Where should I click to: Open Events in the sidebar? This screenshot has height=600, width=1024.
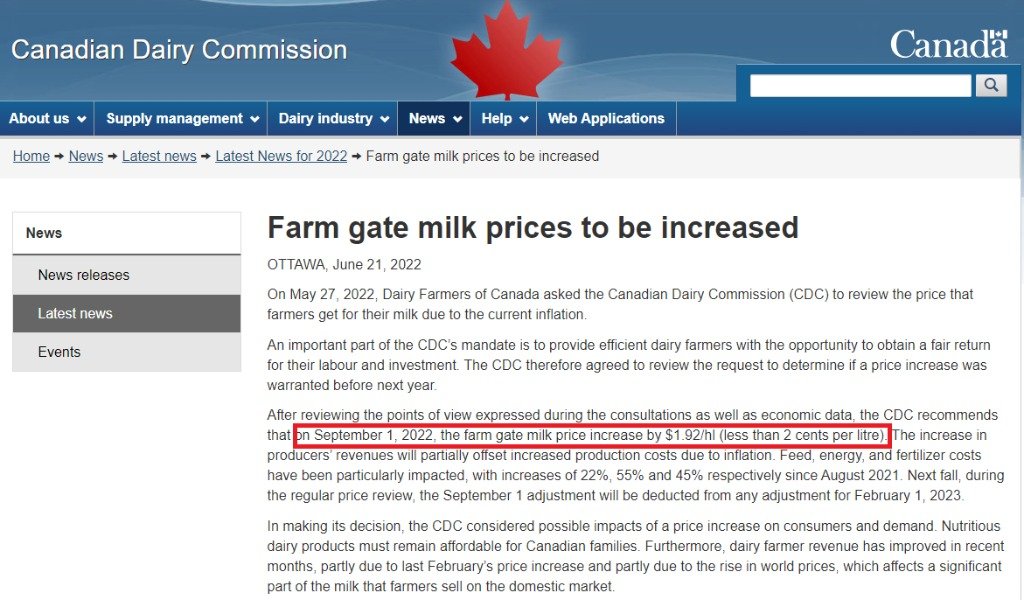tap(127, 352)
